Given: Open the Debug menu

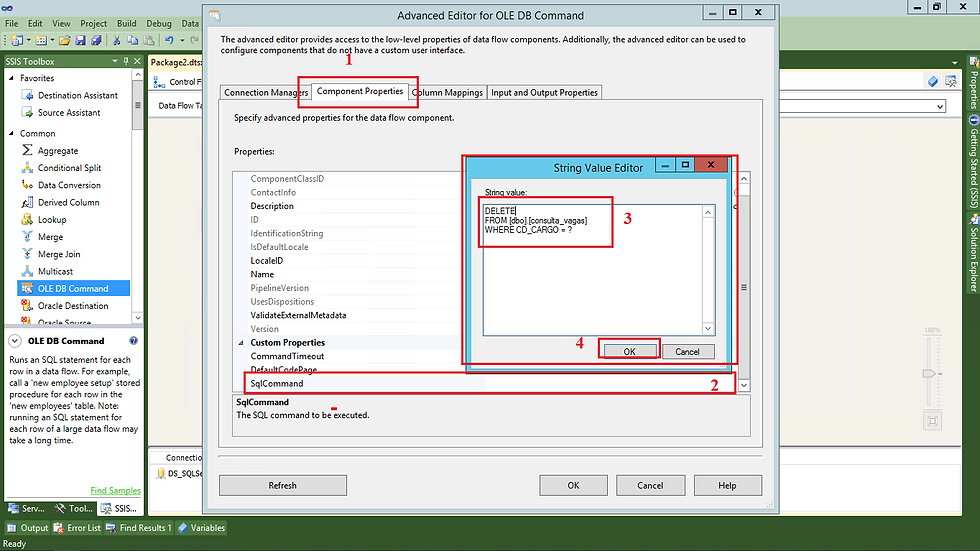Looking at the screenshot, I should tap(159, 23).
